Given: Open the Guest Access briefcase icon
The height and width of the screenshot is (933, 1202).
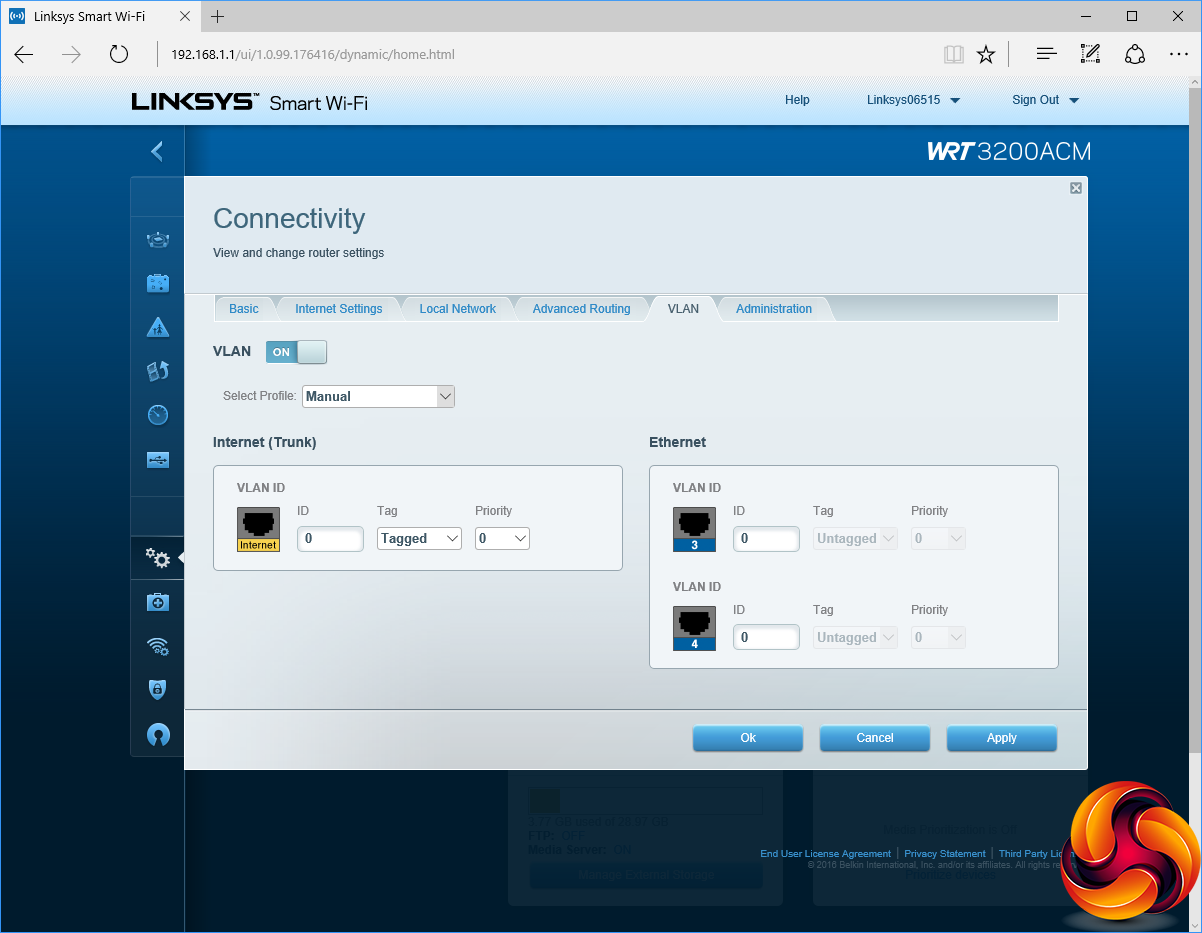Looking at the screenshot, I should (x=158, y=283).
